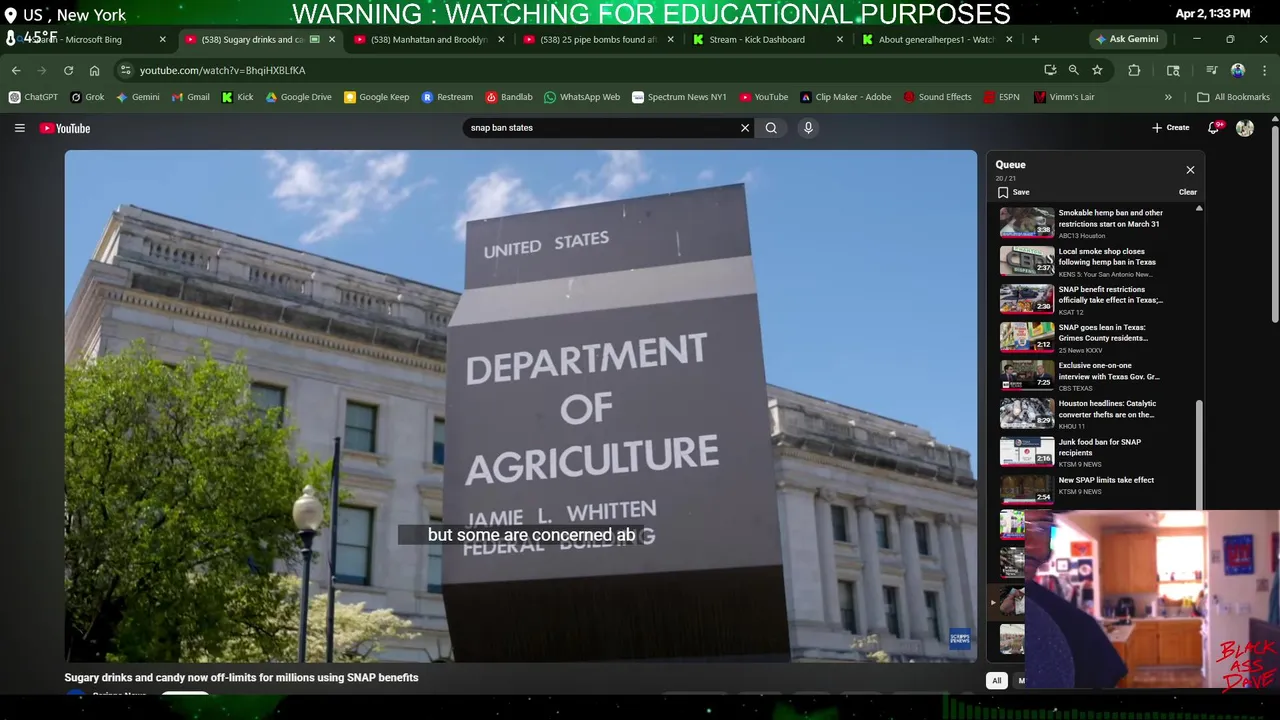The height and width of the screenshot is (720, 1280).
Task: Click the video title Sugary drinks and candy
Action: click(241, 678)
